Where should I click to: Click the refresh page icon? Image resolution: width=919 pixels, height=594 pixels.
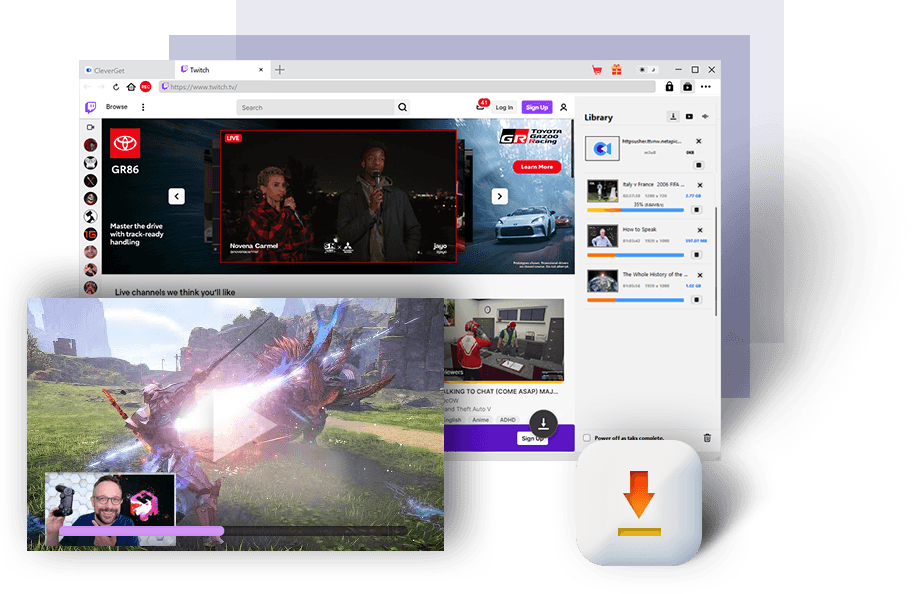point(115,87)
